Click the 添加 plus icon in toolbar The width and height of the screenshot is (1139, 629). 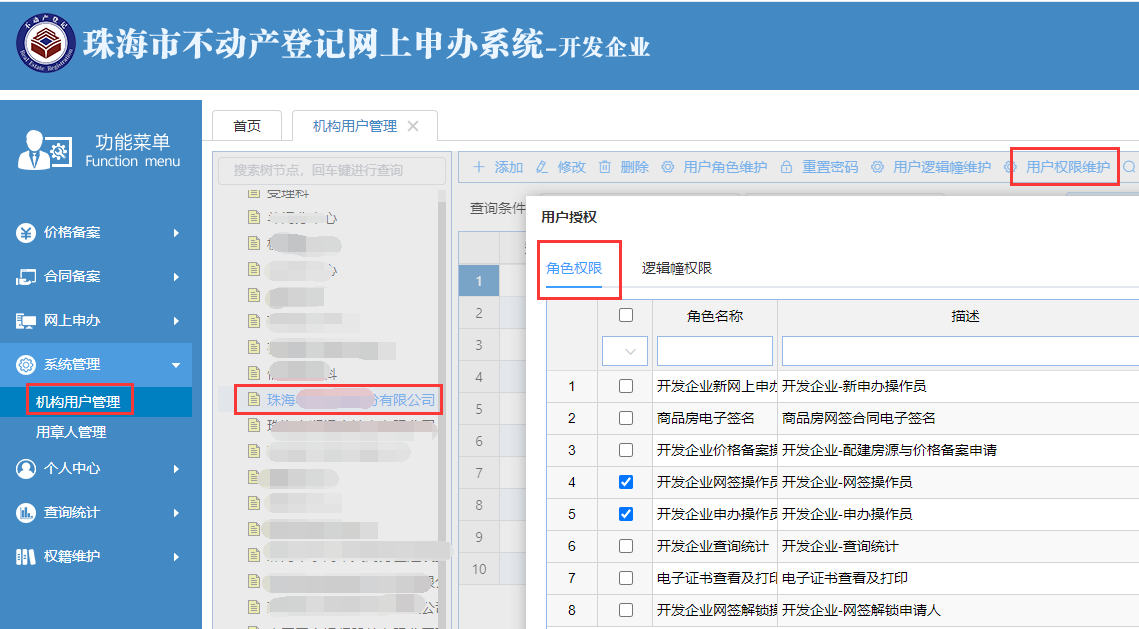pyautogui.click(x=479, y=167)
